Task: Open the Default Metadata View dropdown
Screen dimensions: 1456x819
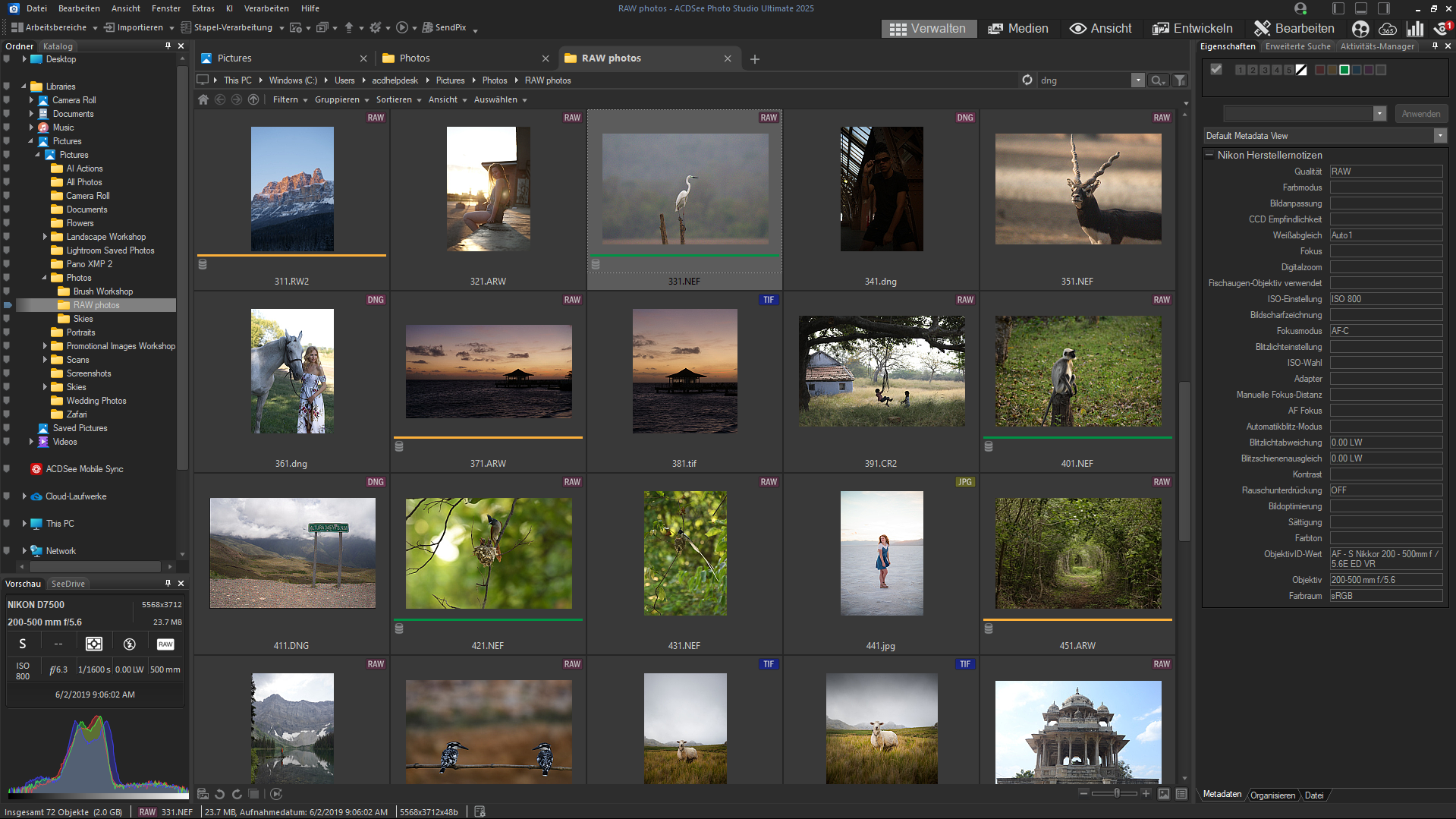Action: 1439,136
